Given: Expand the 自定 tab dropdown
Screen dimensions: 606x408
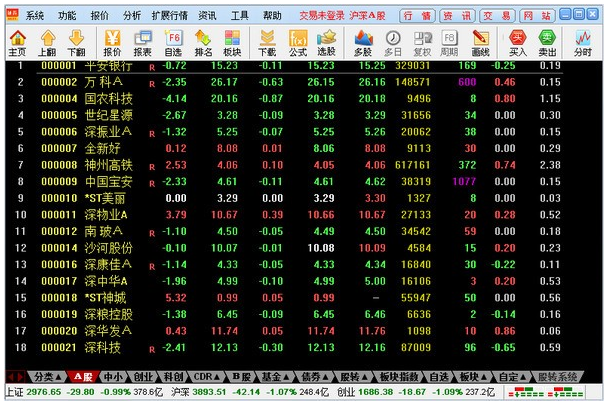Looking at the screenshot, I should click(512, 376).
